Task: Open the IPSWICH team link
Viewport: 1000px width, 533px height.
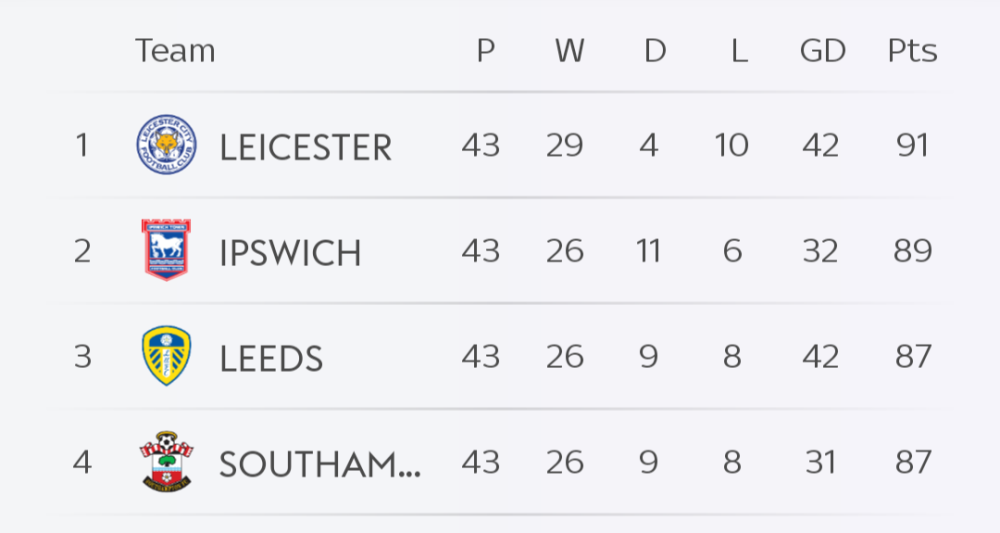Action: click(290, 253)
